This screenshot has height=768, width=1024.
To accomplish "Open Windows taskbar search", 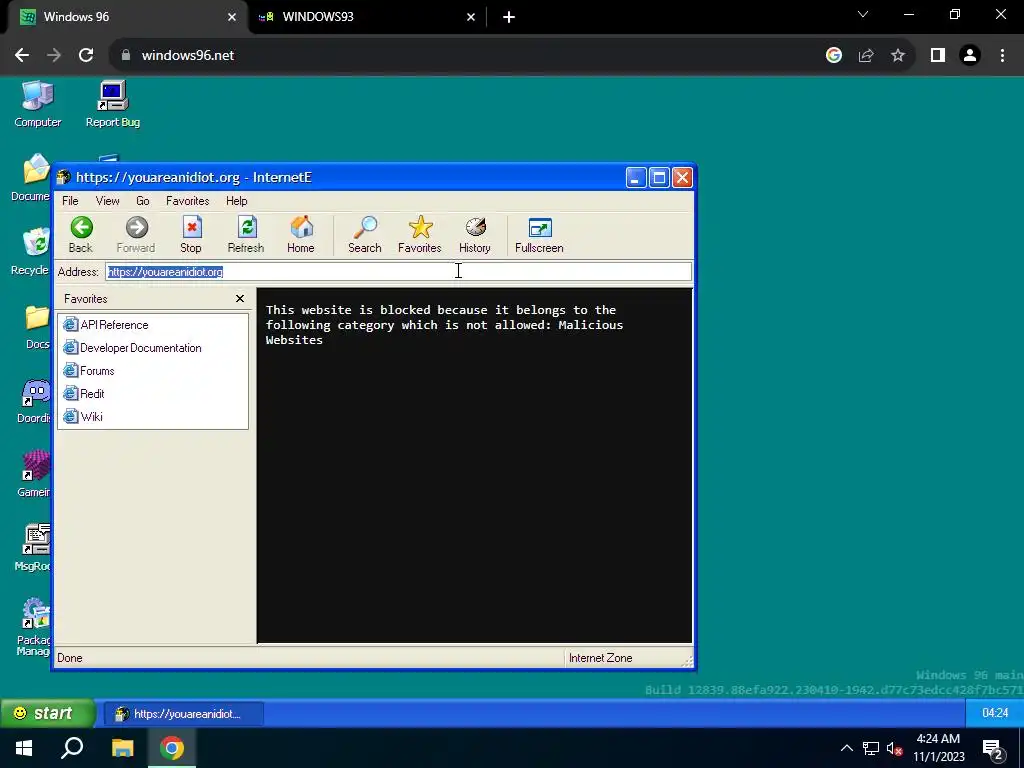I will 72,748.
